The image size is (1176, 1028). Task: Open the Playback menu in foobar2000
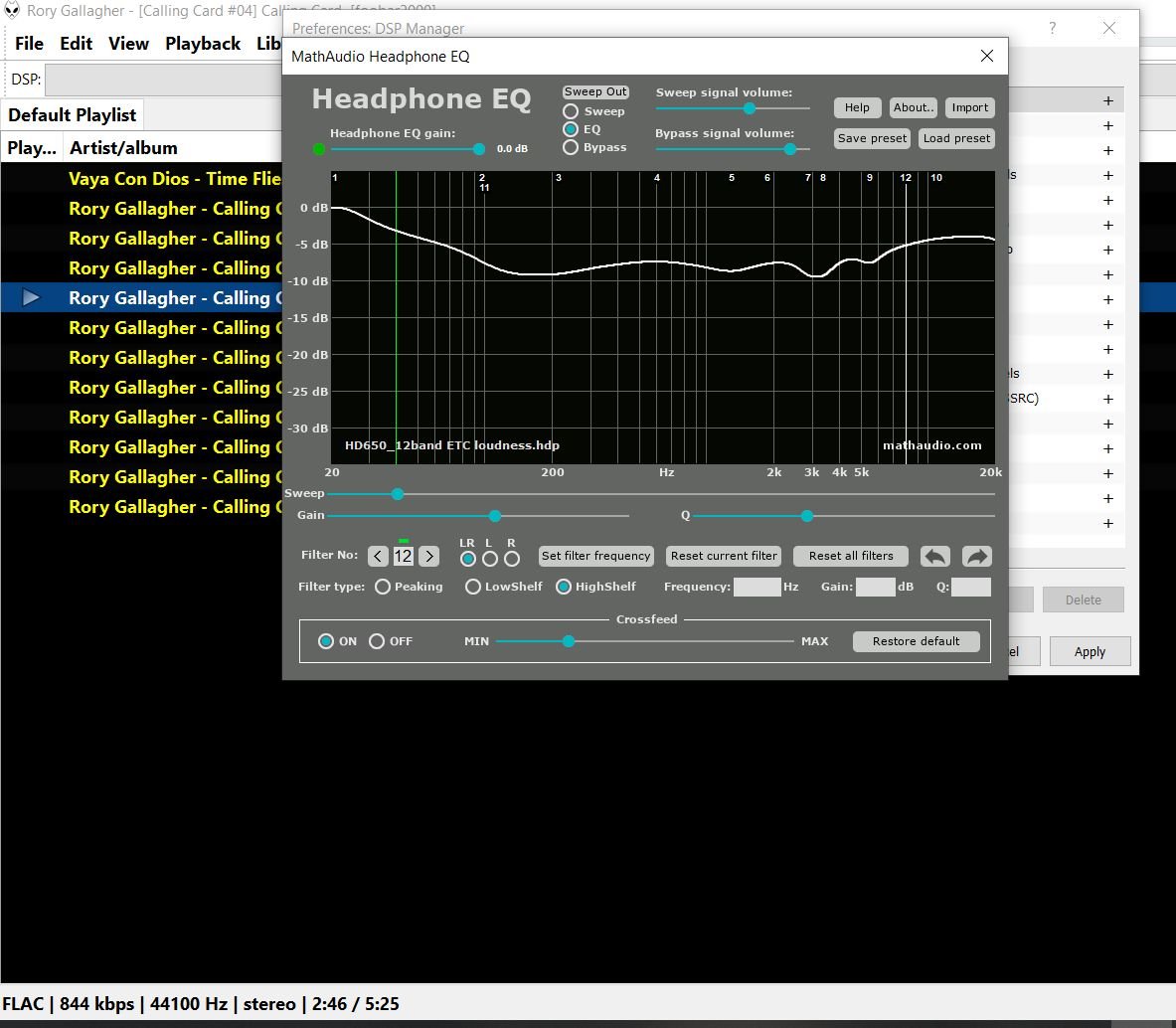[203, 44]
